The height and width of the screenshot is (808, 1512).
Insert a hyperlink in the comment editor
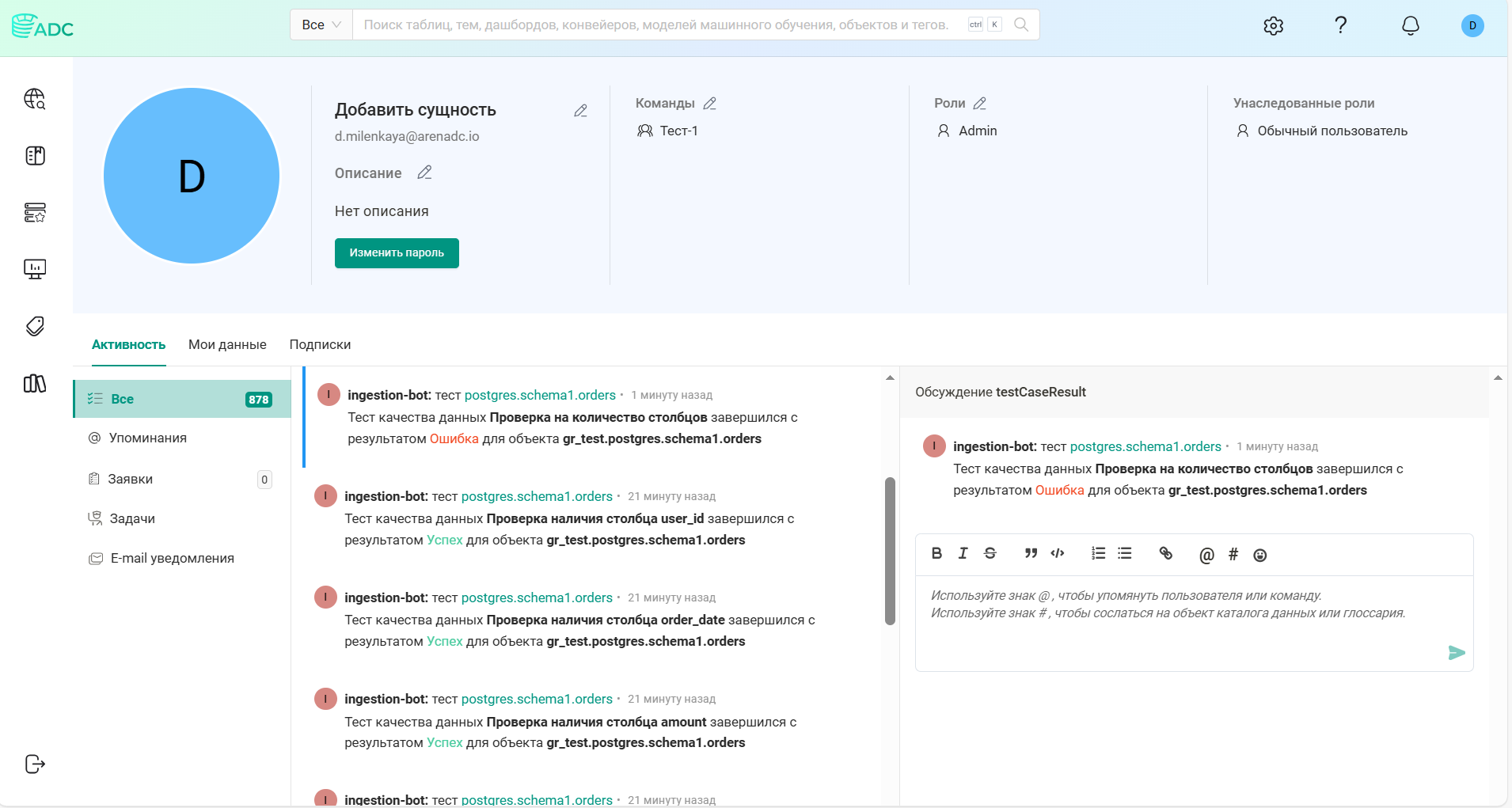point(1164,554)
